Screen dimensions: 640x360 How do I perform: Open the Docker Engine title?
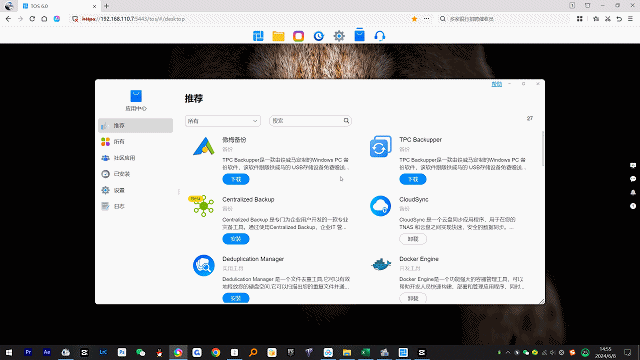tap(419, 259)
